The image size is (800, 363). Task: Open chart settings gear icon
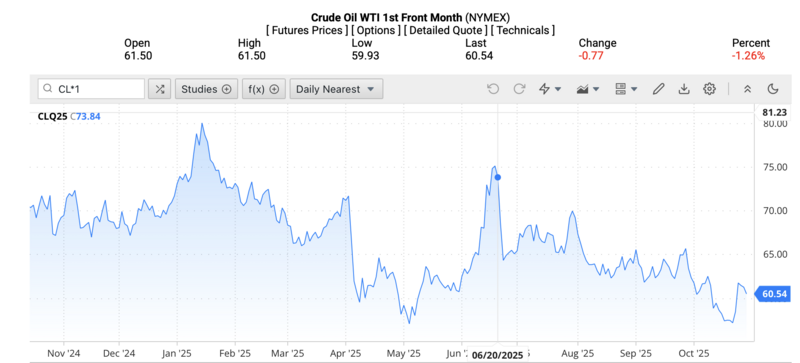(709, 89)
